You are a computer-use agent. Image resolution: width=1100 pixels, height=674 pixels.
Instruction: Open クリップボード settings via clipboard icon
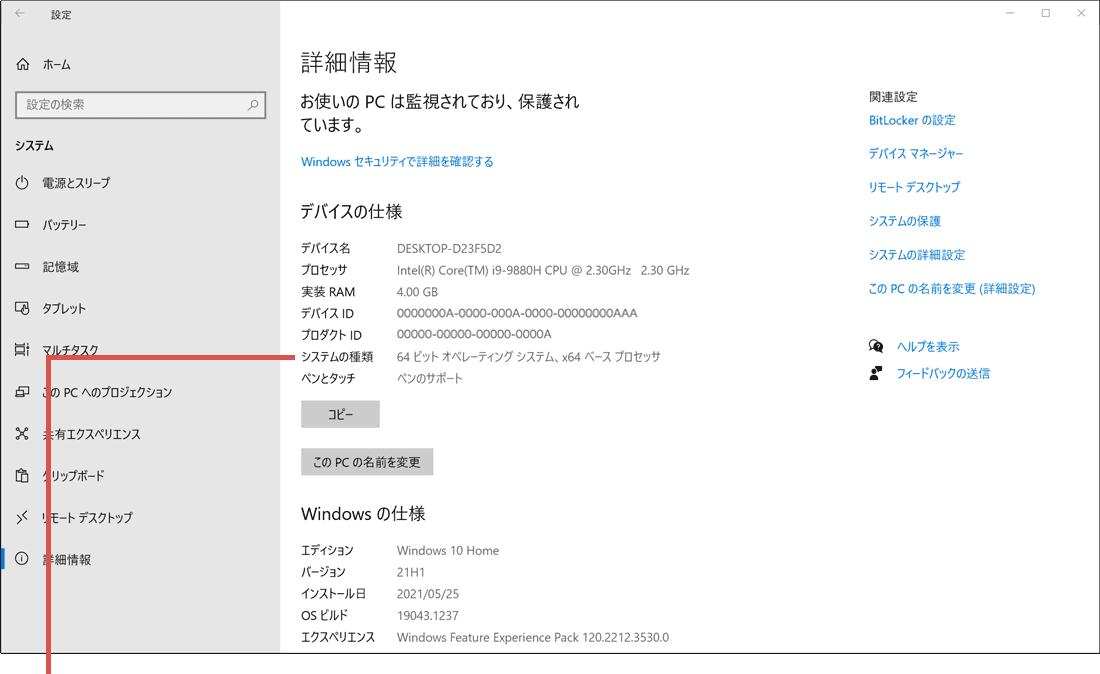[22, 476]
